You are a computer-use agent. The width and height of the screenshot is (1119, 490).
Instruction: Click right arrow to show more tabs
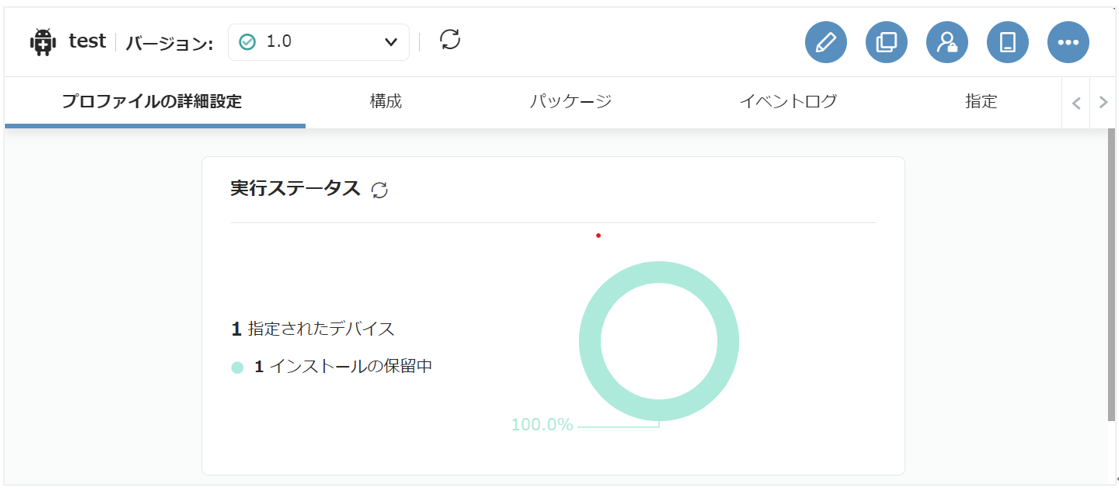pyautogui.click(x=1103, y=103)
